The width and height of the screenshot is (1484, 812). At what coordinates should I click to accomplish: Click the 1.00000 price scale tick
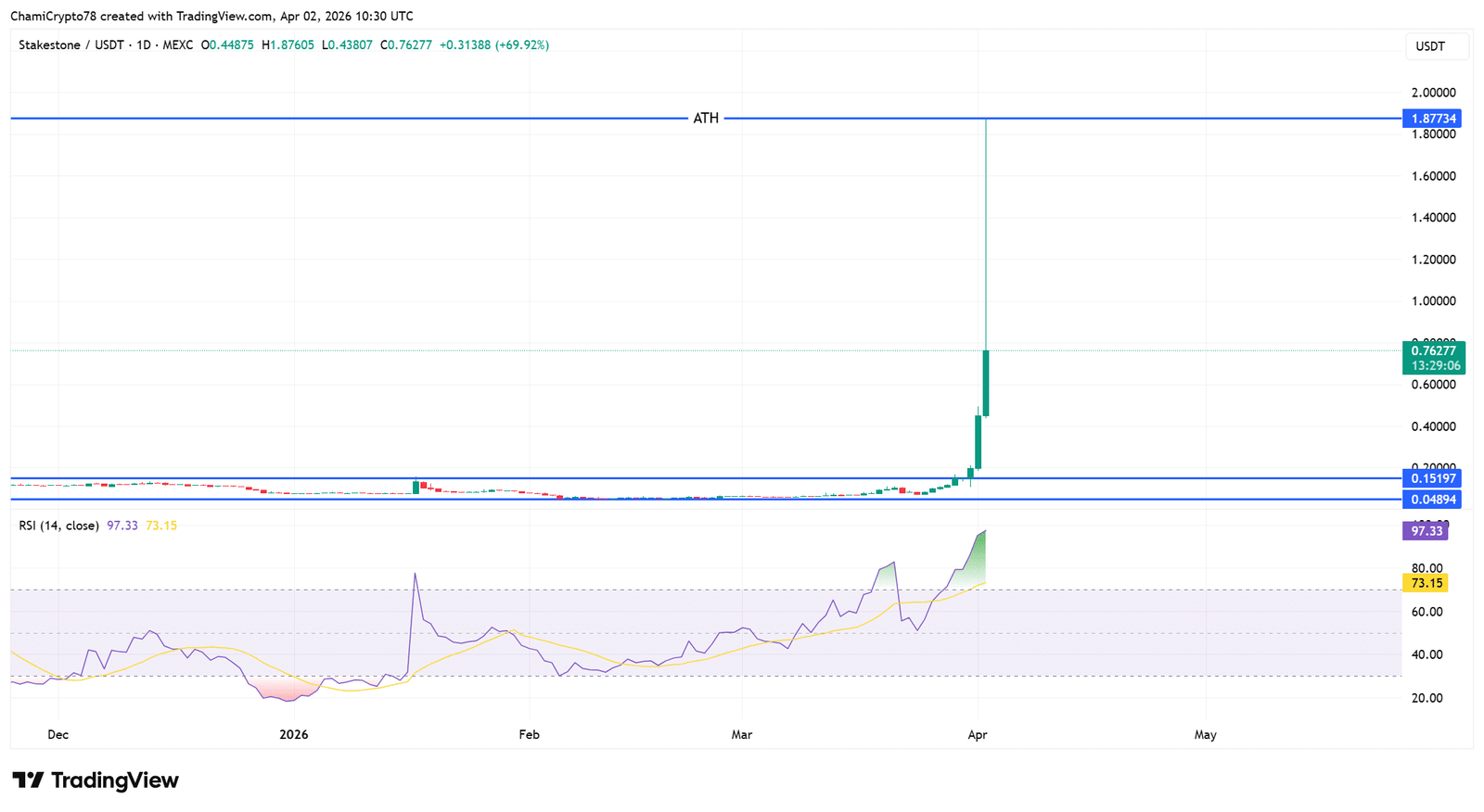(x=1433, y=301)
